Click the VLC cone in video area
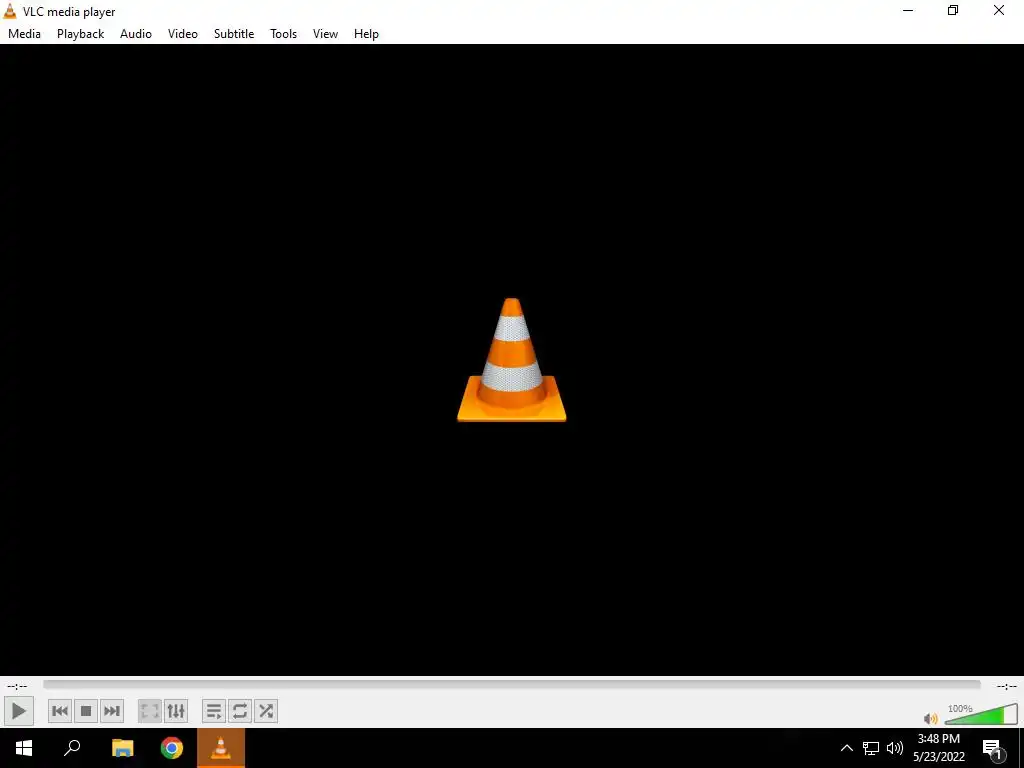This screenshot has height=768, width=1024. [511, 360]
